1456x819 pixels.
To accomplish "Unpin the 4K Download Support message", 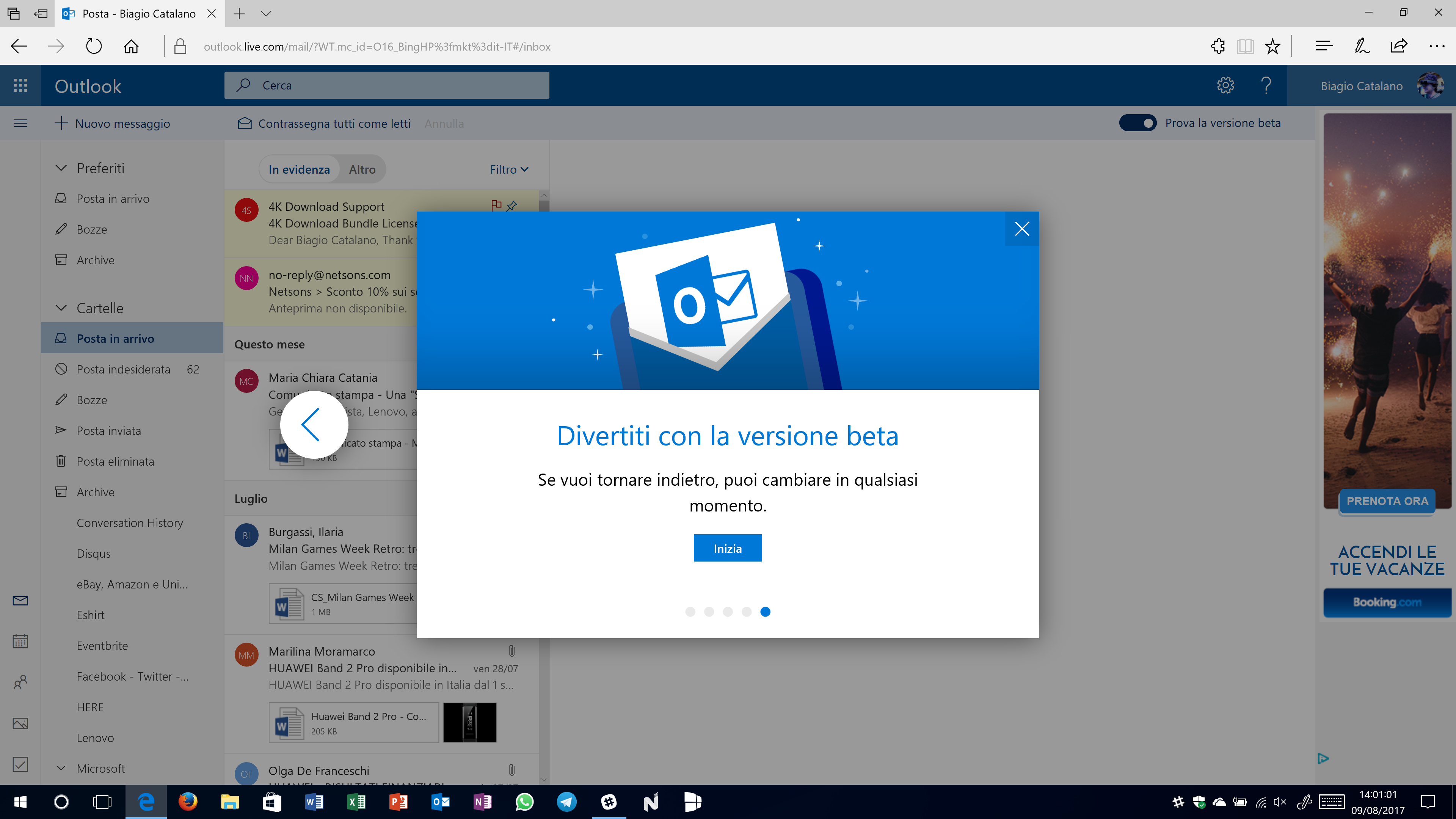I will (x=511, y=206).
